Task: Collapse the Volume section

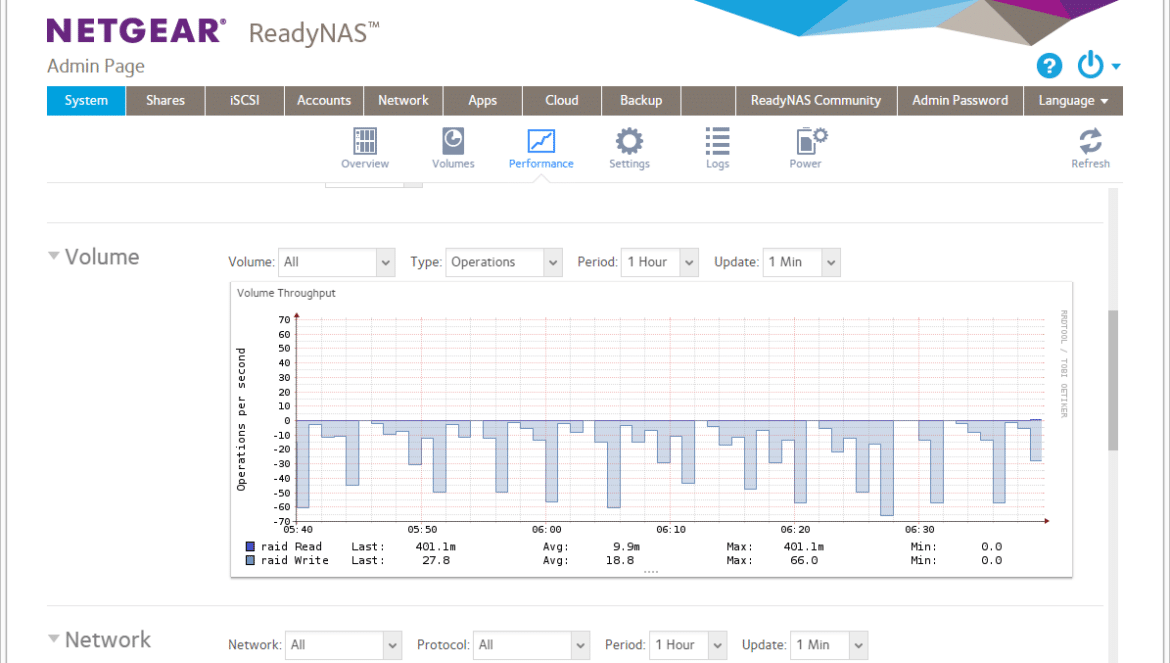Action: pyautogui.click(x=54, y=256)
